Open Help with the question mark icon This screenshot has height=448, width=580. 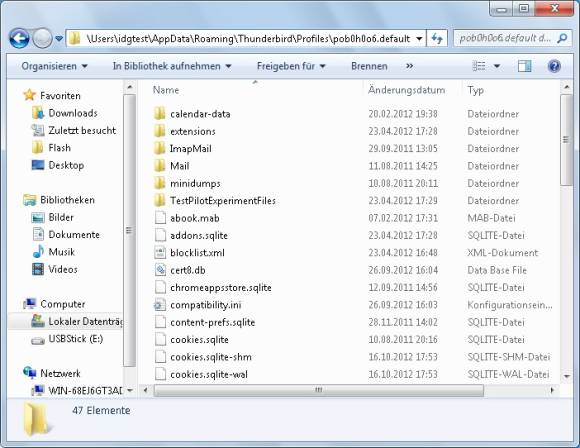coord(554,66)
